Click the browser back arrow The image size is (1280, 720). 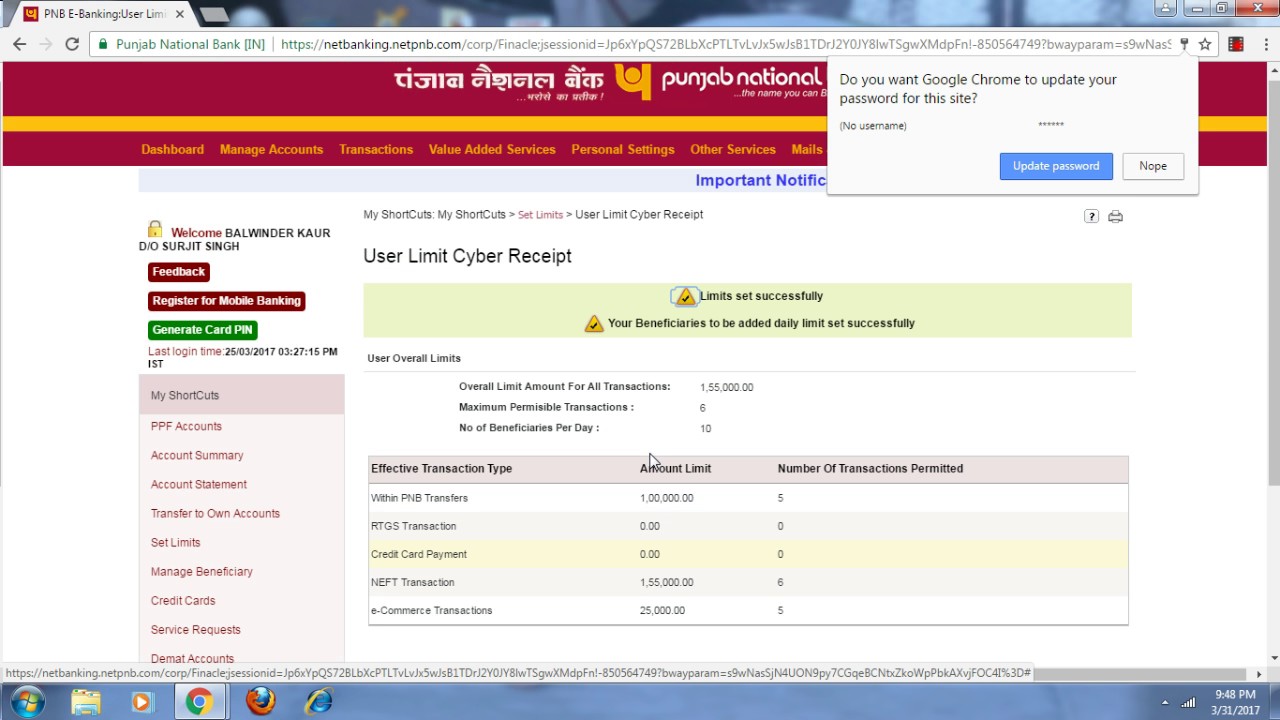(x=19, y=44)
